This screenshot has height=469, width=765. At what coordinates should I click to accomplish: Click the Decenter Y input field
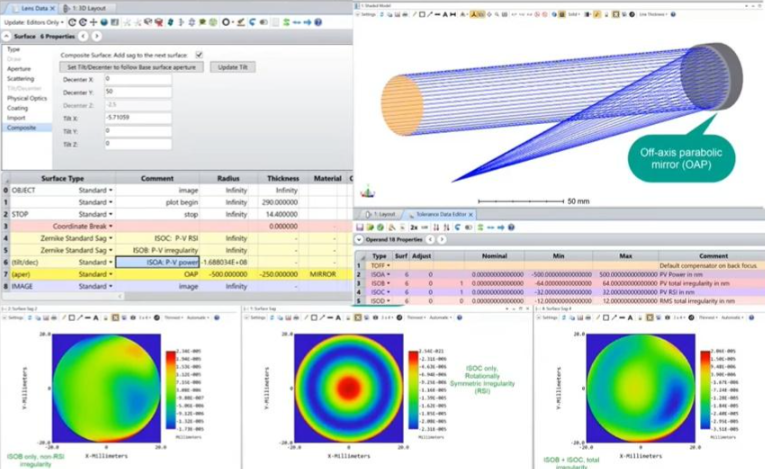point(135,91)
